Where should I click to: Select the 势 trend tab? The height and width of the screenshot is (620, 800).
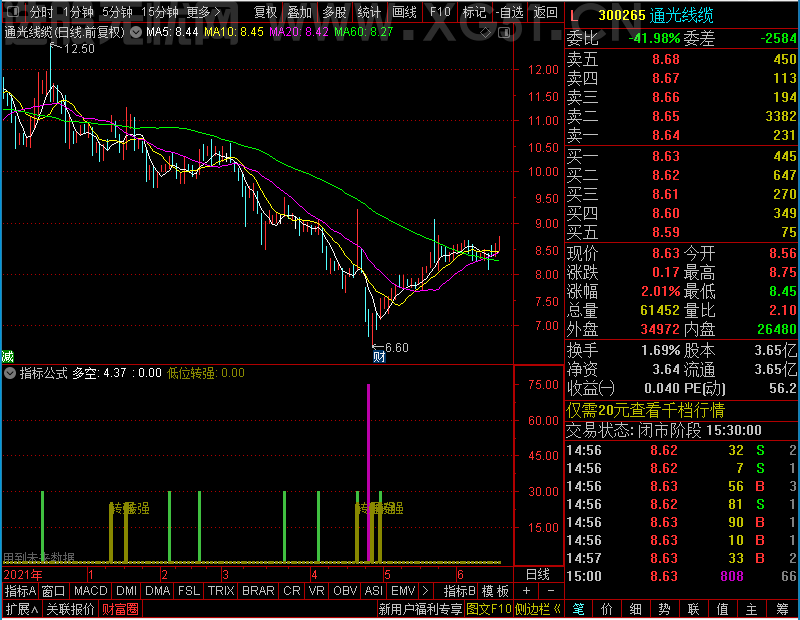[664, 609]
